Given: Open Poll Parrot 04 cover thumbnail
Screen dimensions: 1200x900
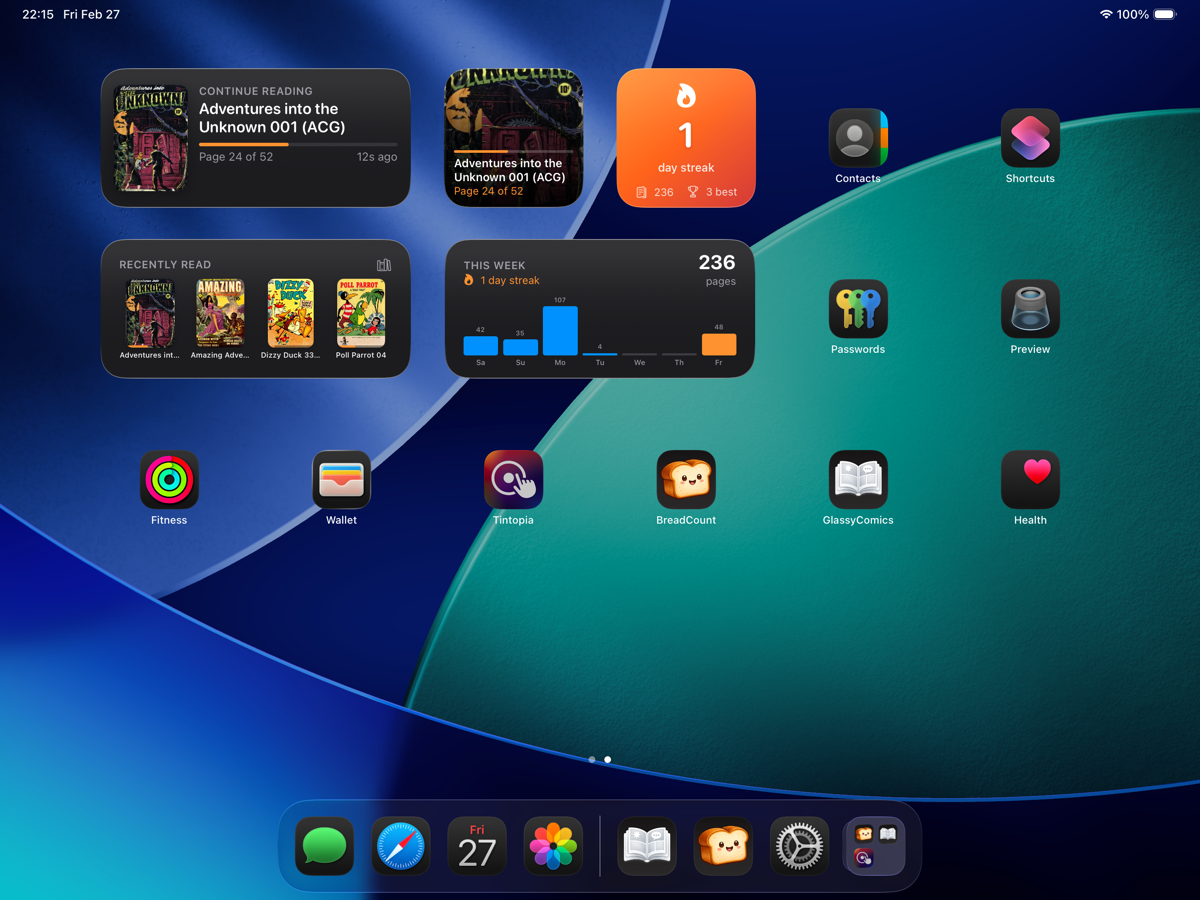Looking at the screenshot, I should [x=361, y=314].
